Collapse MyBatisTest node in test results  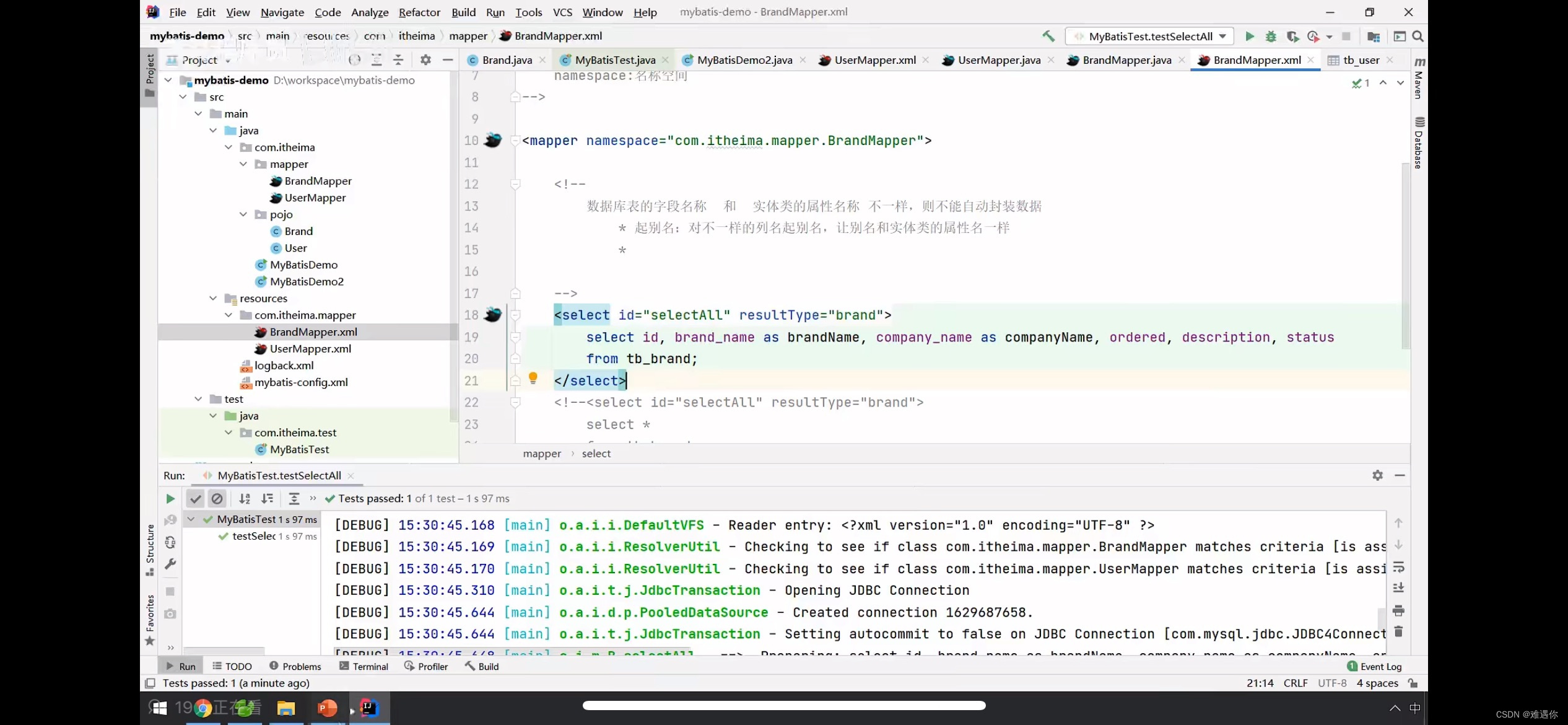pyautogui.click(x=191, y=519)
